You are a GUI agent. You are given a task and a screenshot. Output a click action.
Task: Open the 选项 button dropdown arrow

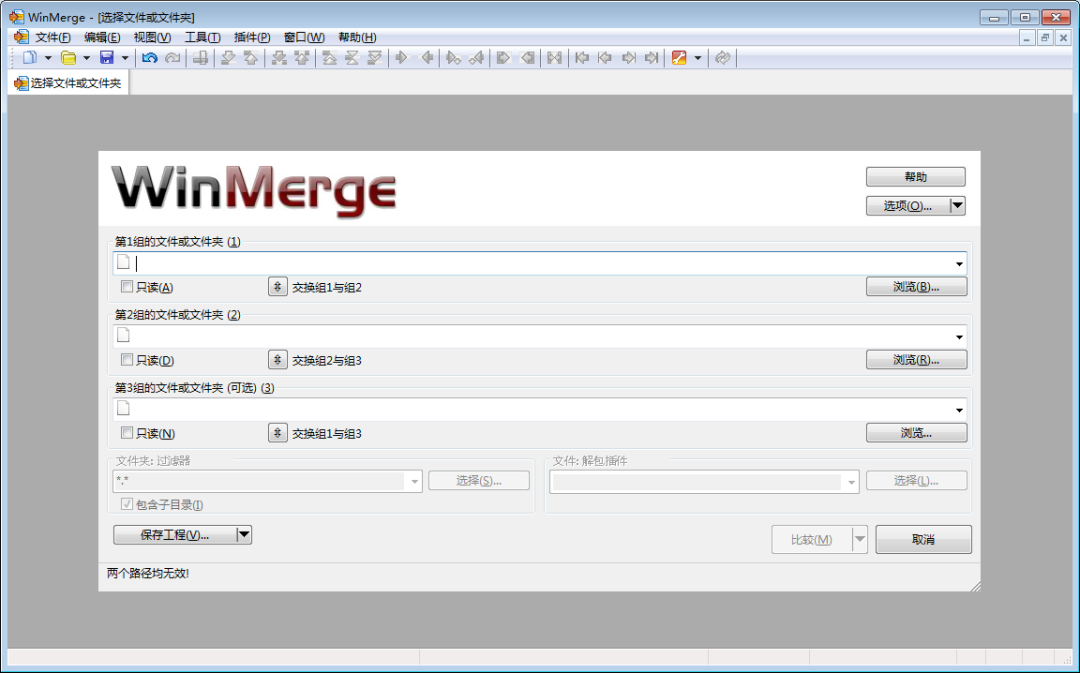click(x=957, y=205)
